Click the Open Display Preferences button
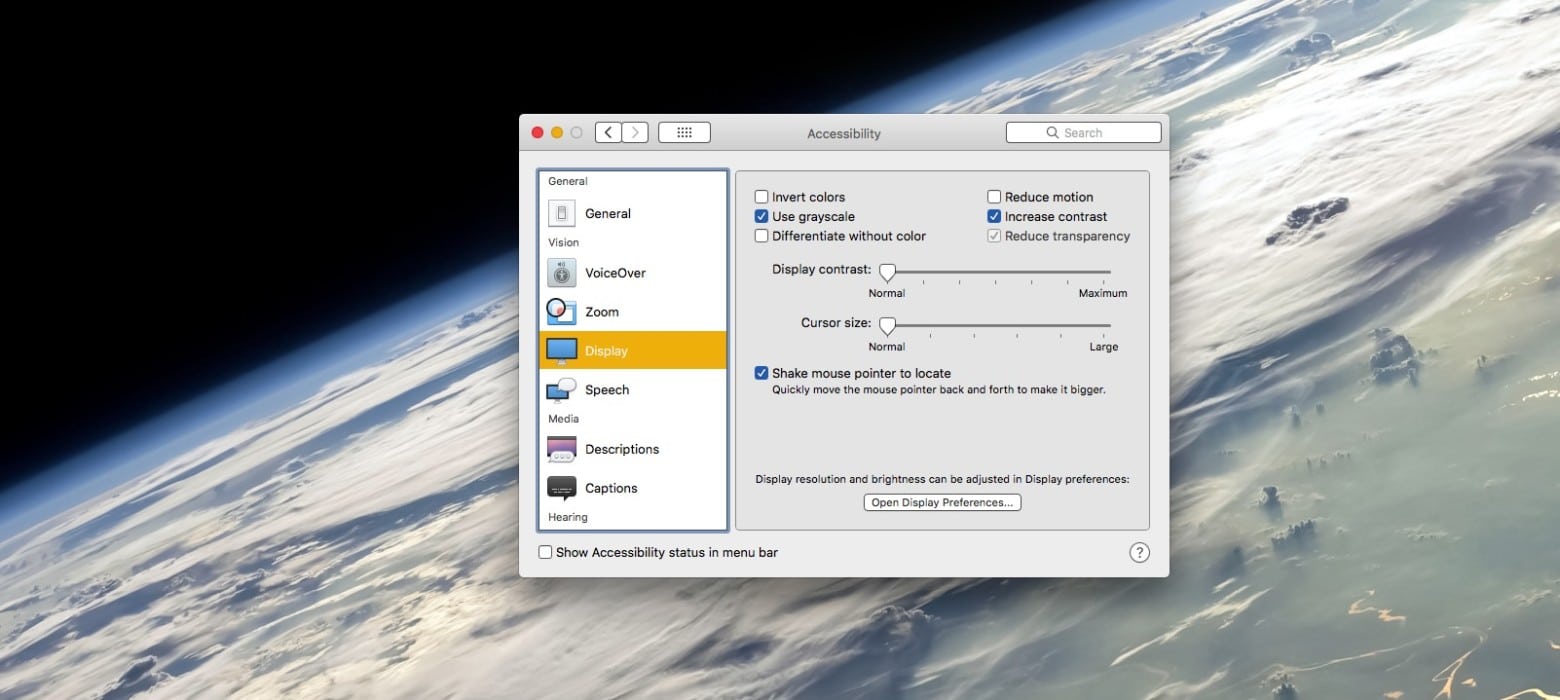The width and height of the screenshot is (1560, 700). point(942,502)
